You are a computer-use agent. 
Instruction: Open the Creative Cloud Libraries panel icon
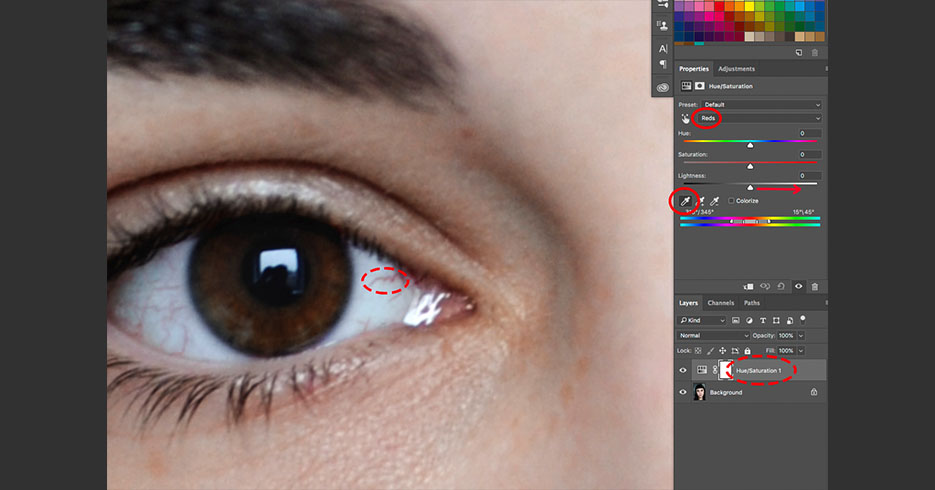[x=662, y=88]
